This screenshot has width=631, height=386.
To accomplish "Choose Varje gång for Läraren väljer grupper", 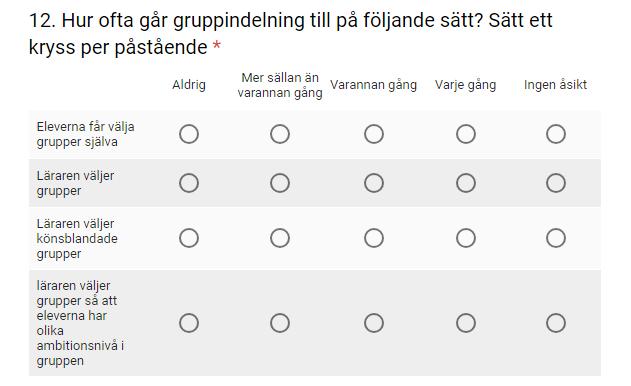I will pos(466,183).
